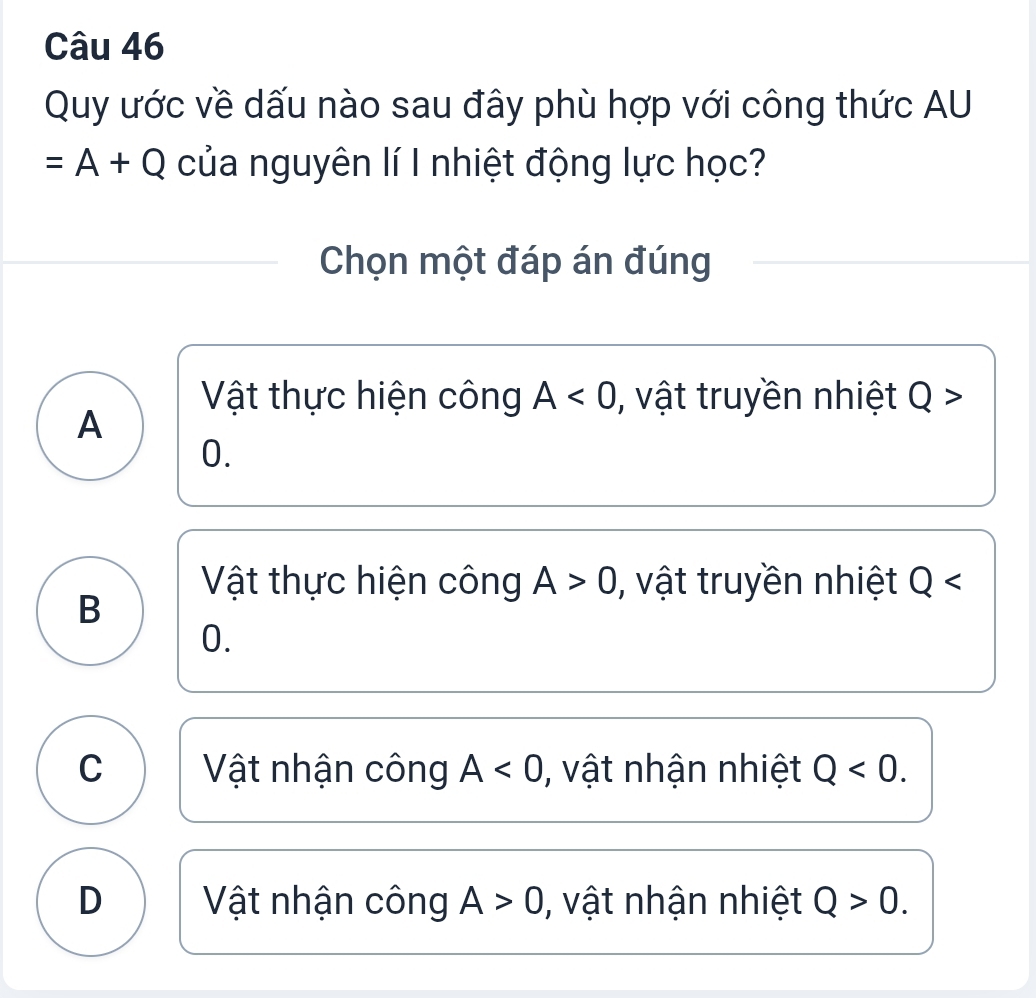Viewport: 1036px width, 998px height.
Task: Click '= A + Q' formula in question
Action: click(107, 160)
